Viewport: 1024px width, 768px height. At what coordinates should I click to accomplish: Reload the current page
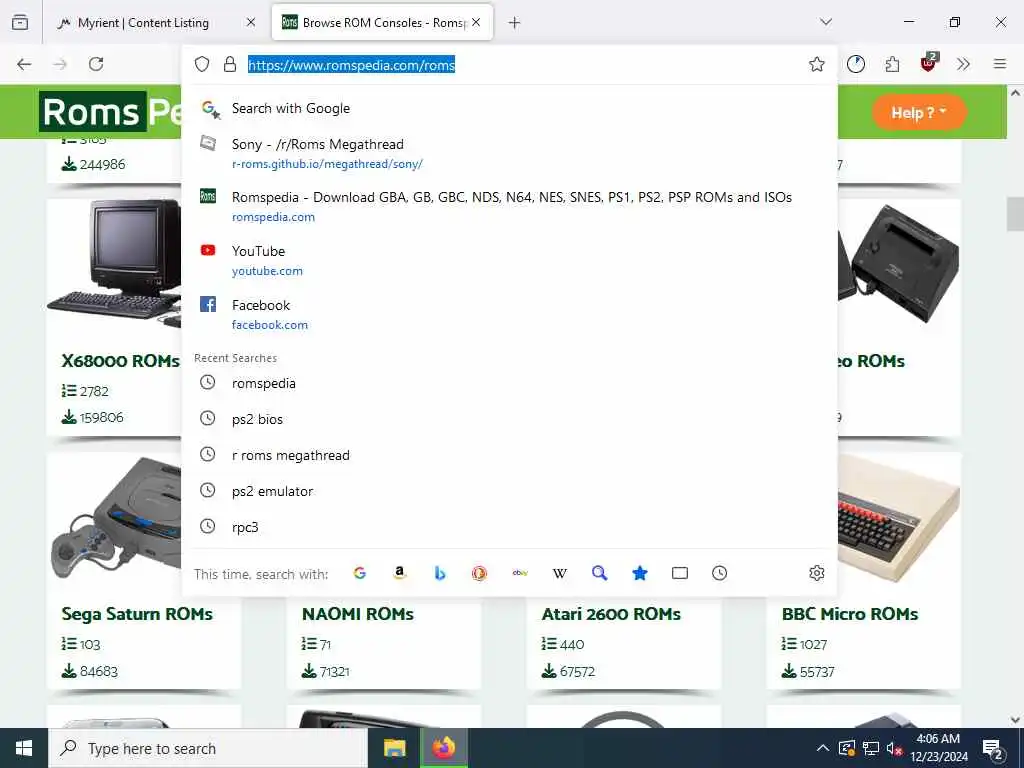click(96, 64)
